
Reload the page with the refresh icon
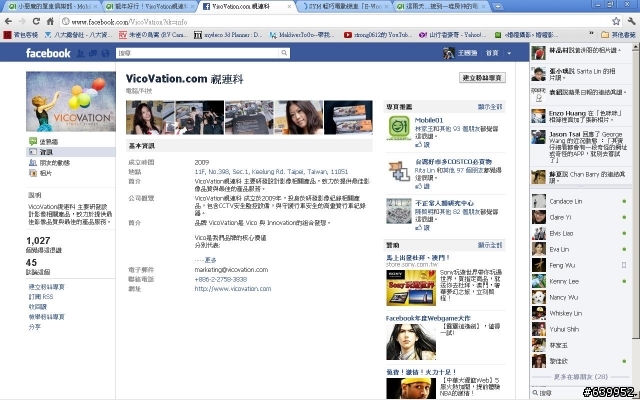[x=36, y=22]
